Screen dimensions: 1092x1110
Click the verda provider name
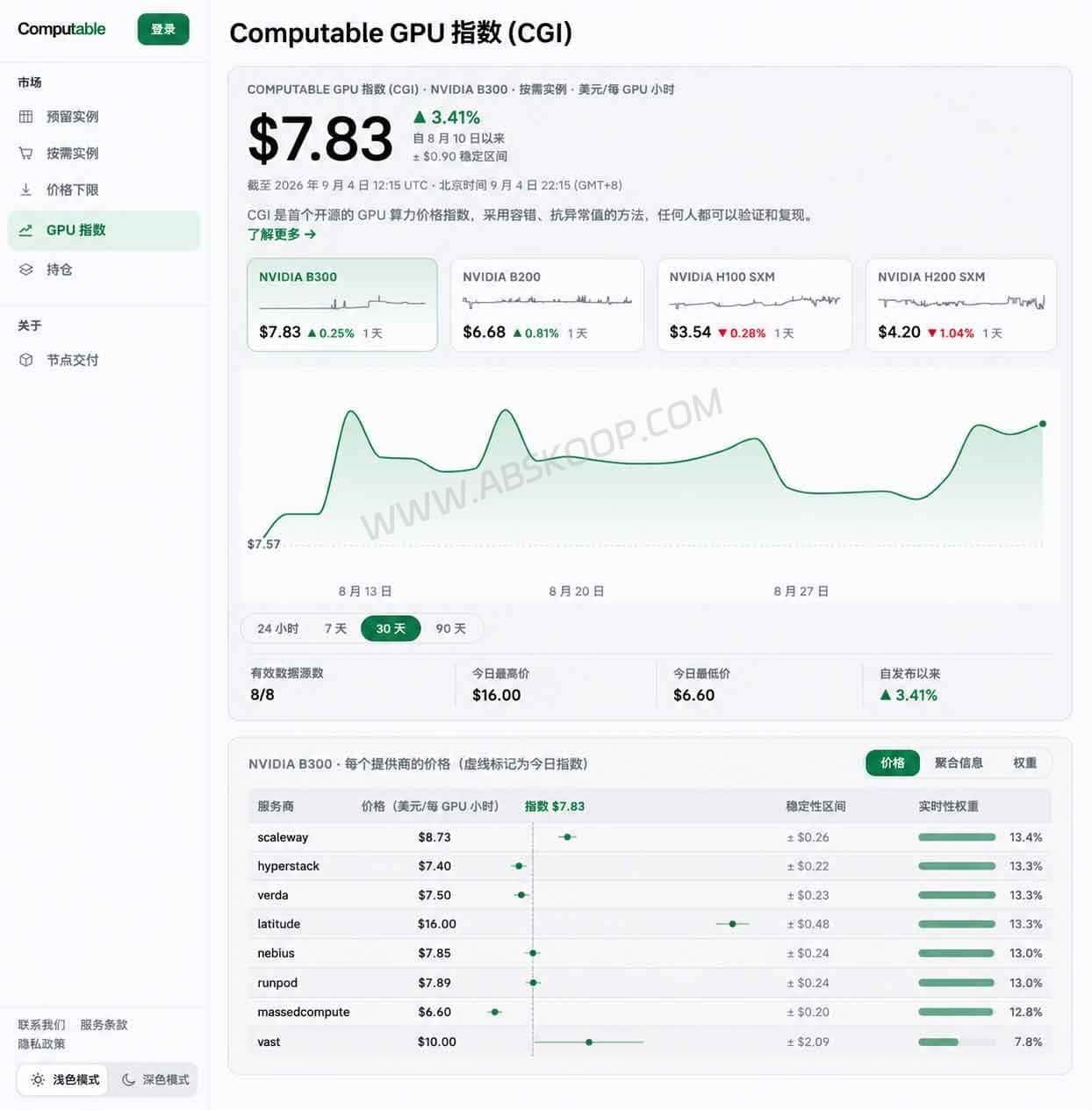[x=273, y=895]
